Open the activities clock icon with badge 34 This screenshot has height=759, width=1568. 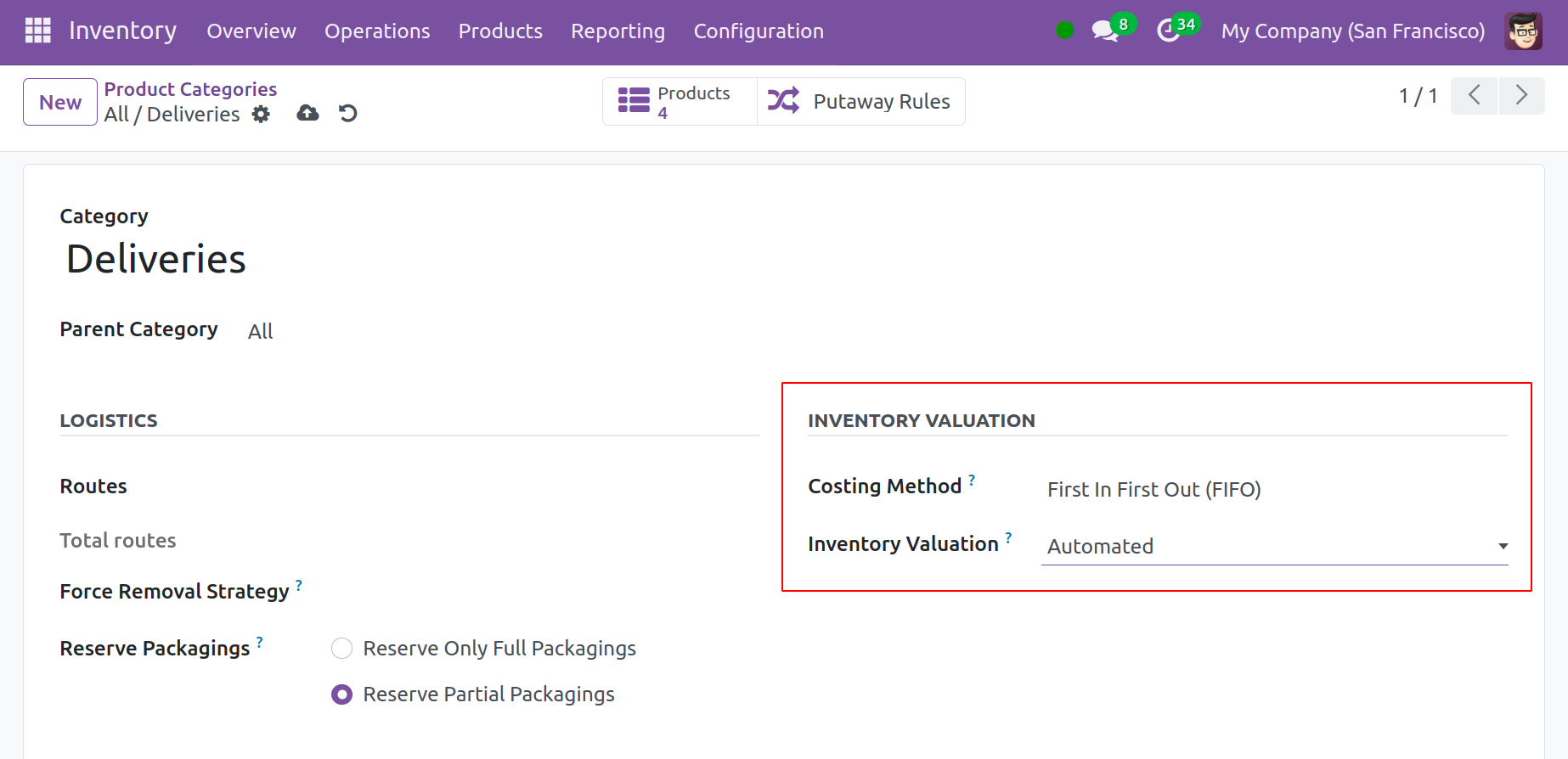pyautogui.click(x=1169, y=31)
